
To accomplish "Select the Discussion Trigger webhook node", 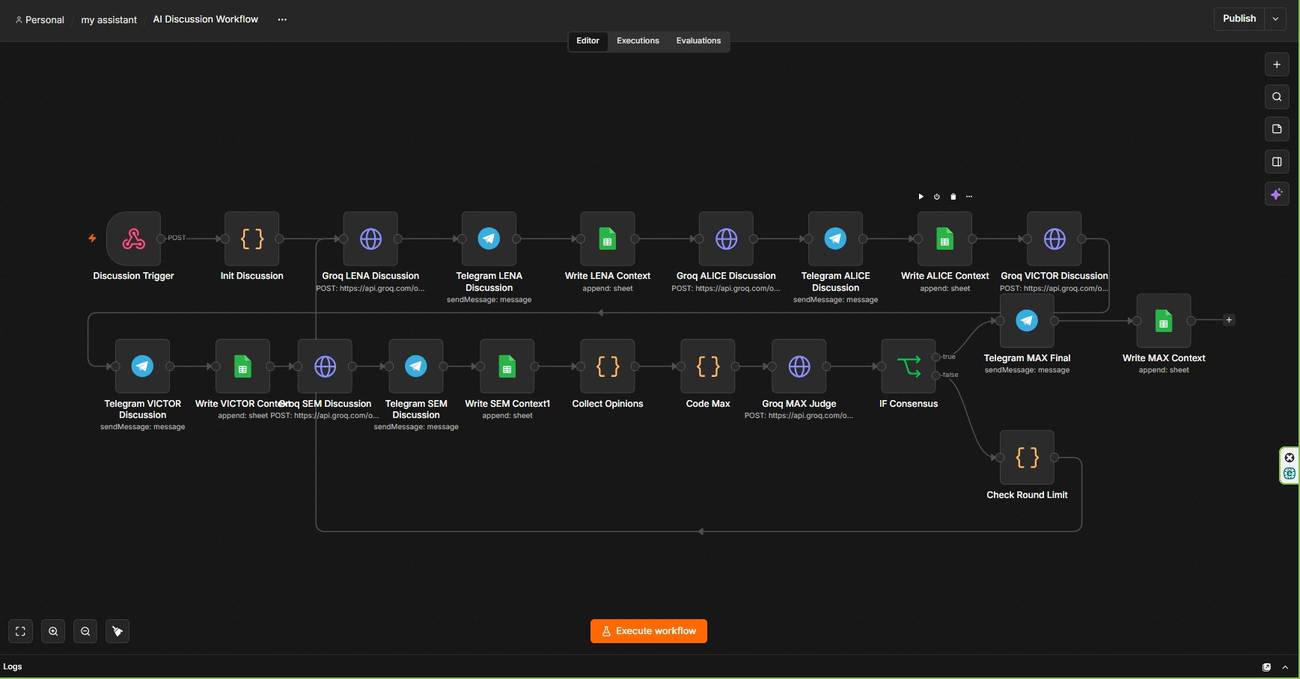I will coord(133,239).
